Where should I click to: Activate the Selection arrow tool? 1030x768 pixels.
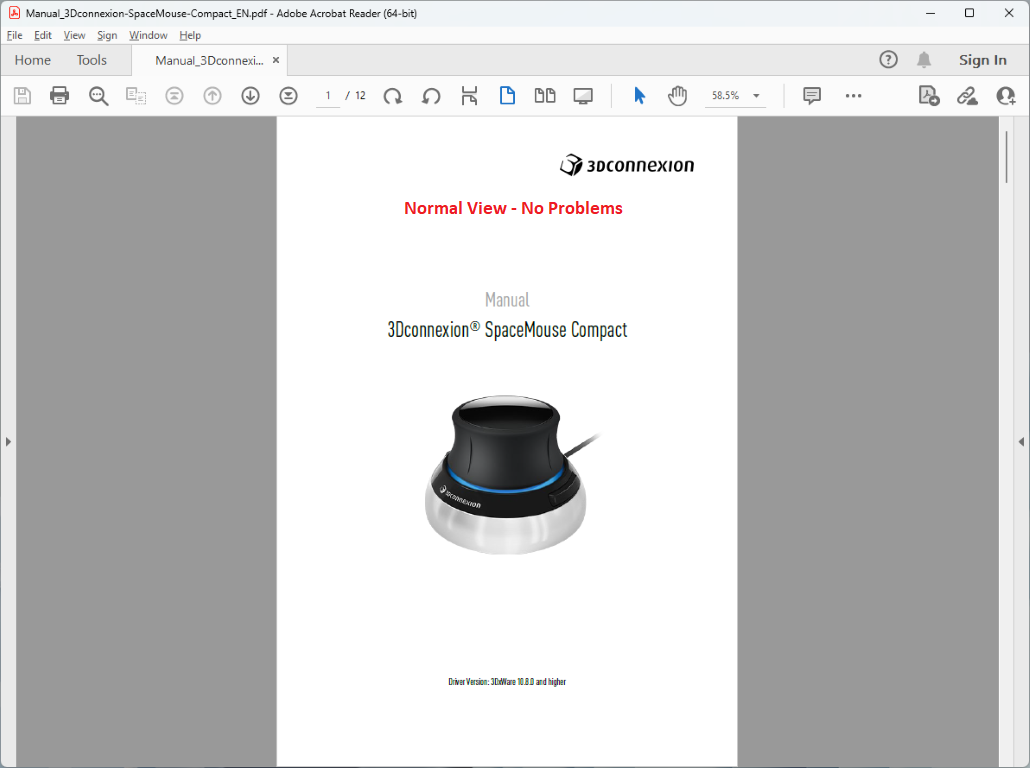[638, 95]
